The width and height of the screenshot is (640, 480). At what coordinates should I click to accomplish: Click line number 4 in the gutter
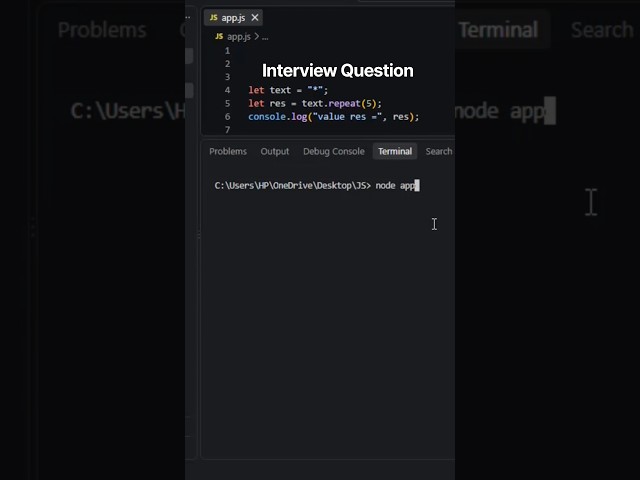[x=227, y=90]
